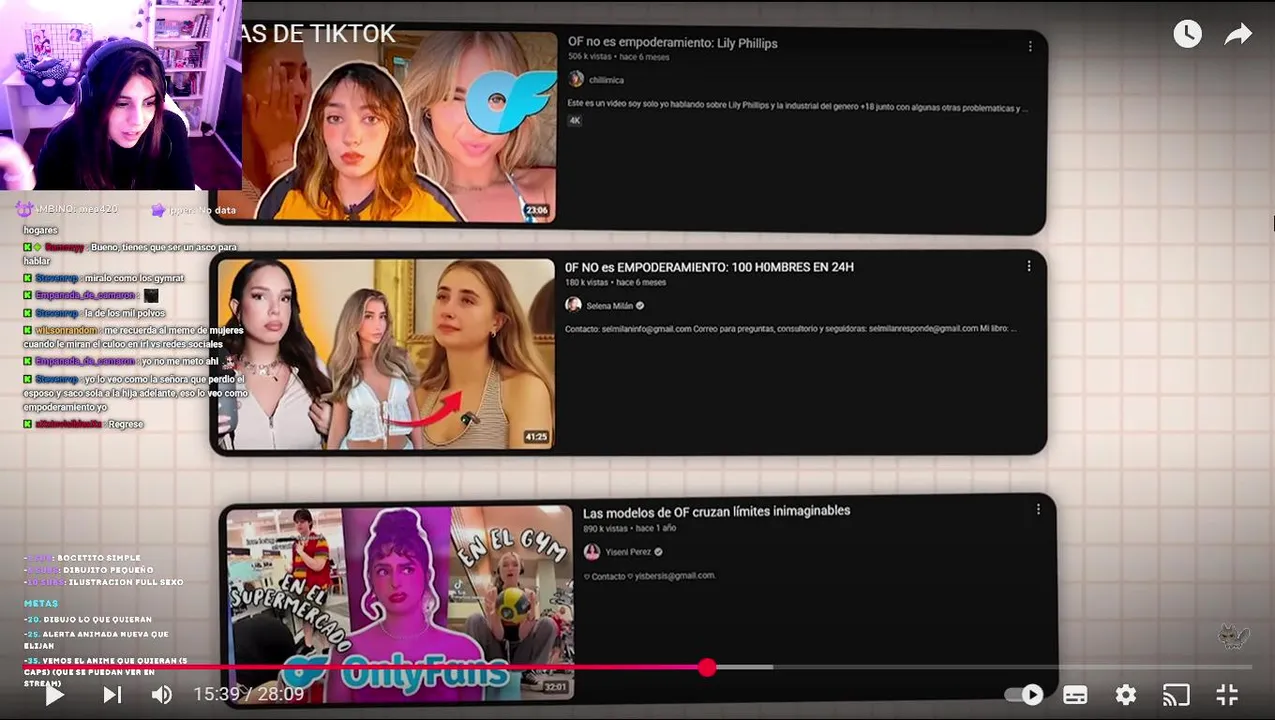This screenshot has width=1275, height=720.
Task: Skip to next video button
Action: pos(112,694)
